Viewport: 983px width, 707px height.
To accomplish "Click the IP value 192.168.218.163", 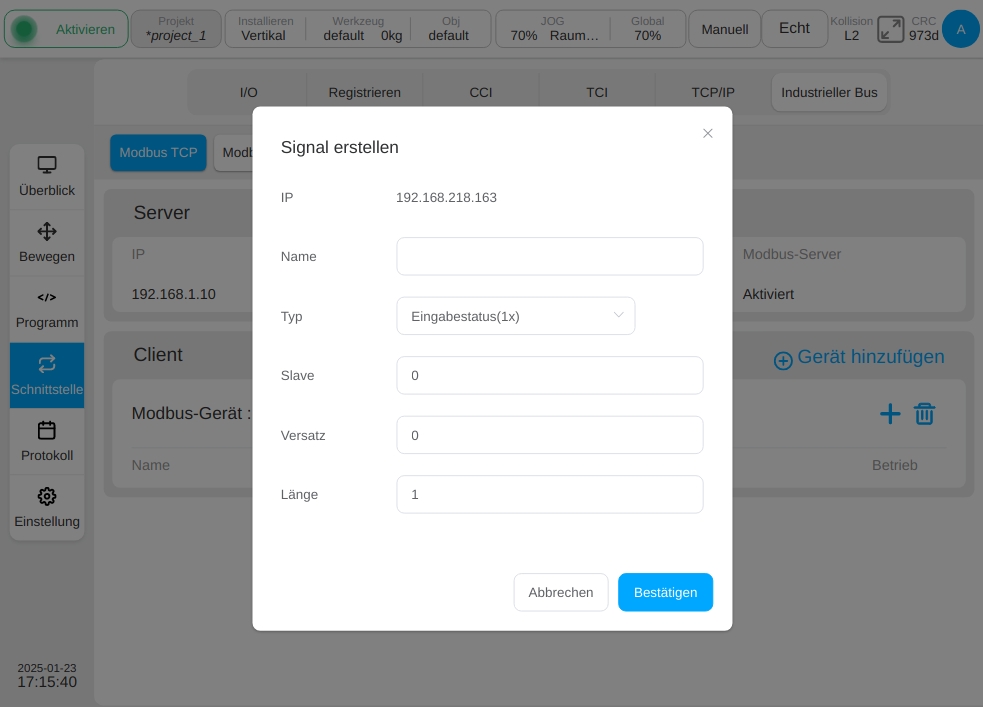I will (x=446, y=197).
